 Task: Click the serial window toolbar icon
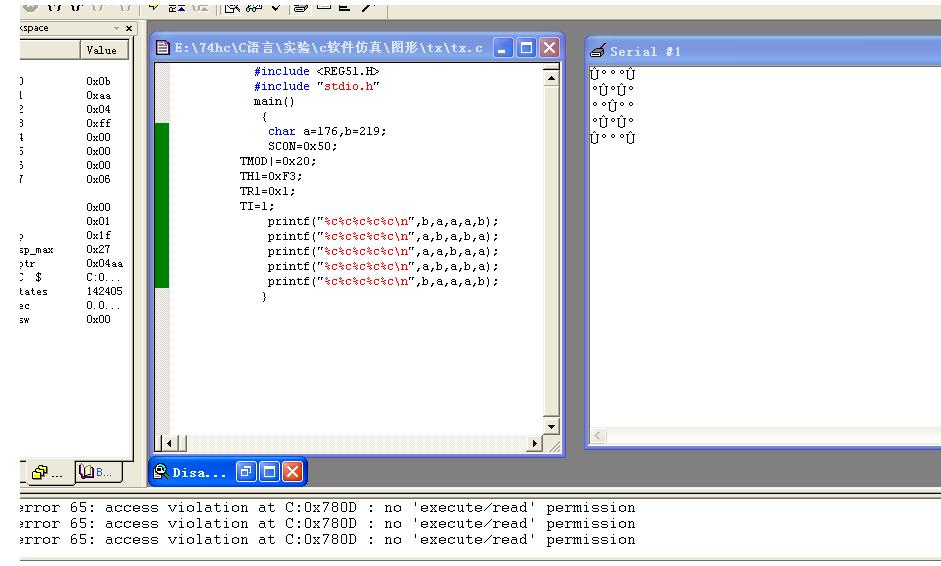pos(301,7)
